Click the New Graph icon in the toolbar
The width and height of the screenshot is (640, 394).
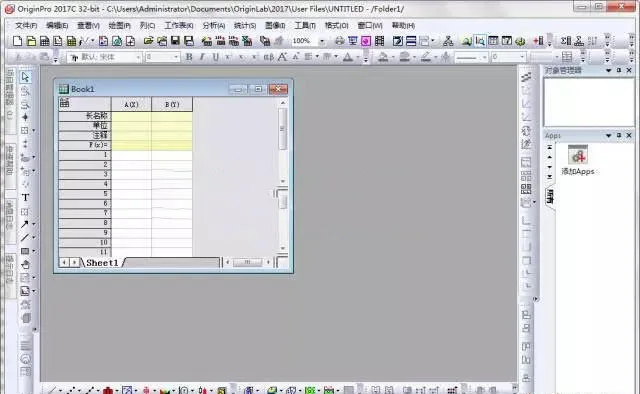58,41
